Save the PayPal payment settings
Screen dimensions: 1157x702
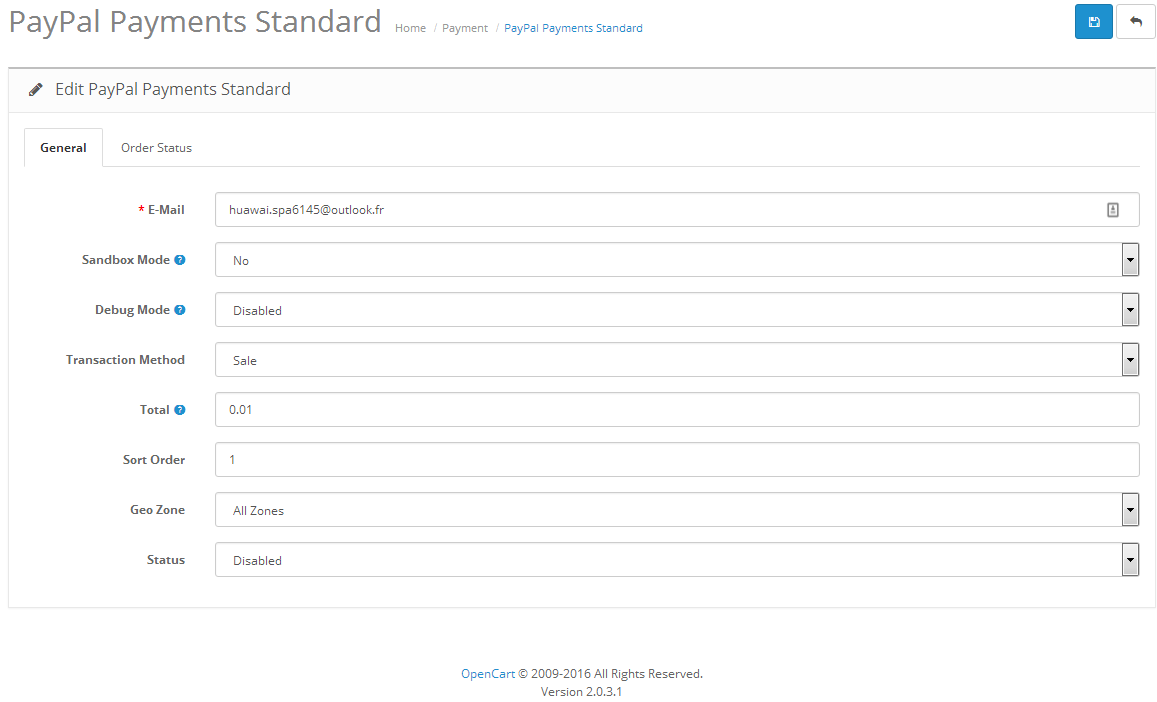[1094, 21]
